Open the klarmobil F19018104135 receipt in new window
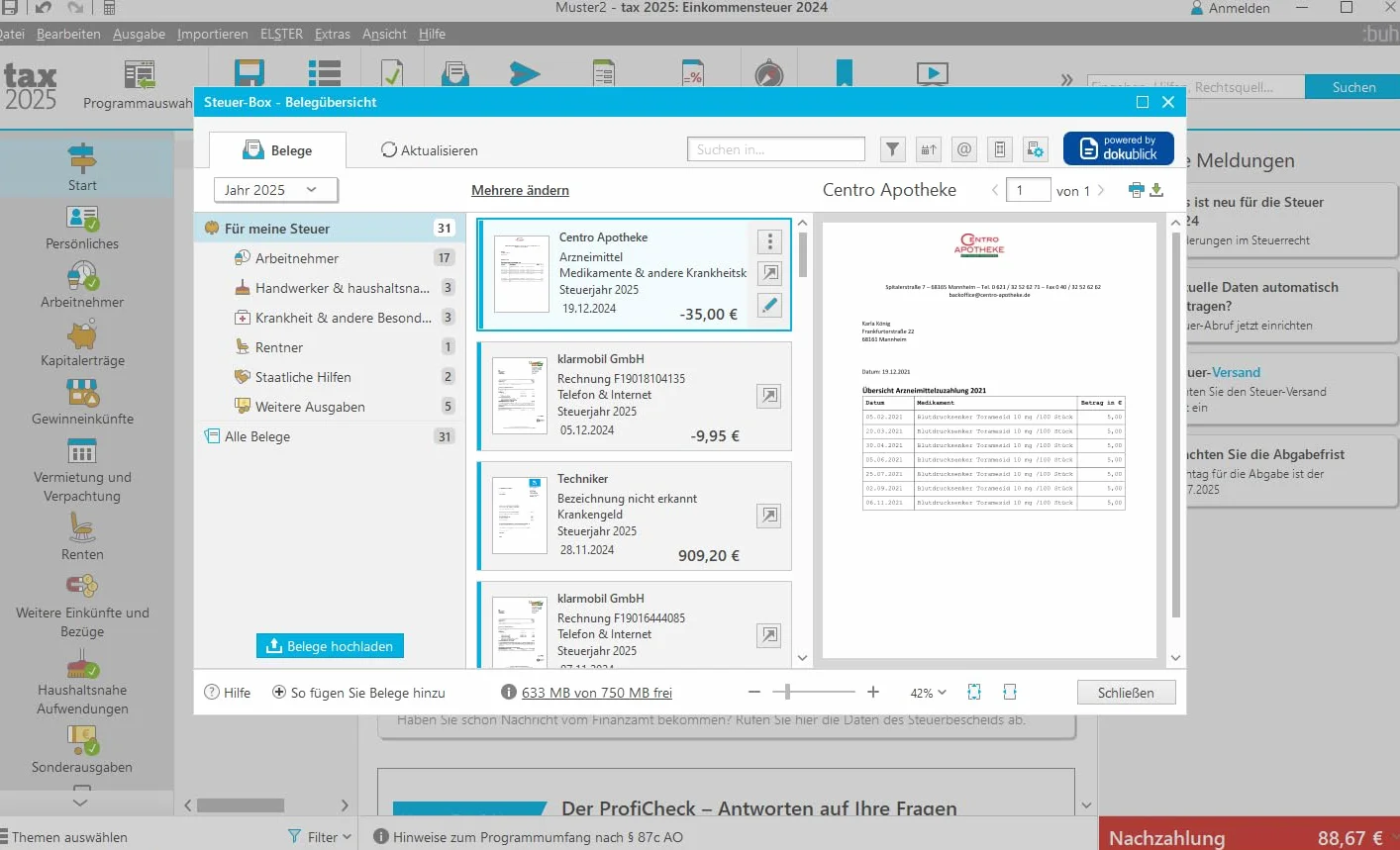1400x850 pixels. (768, 396)
